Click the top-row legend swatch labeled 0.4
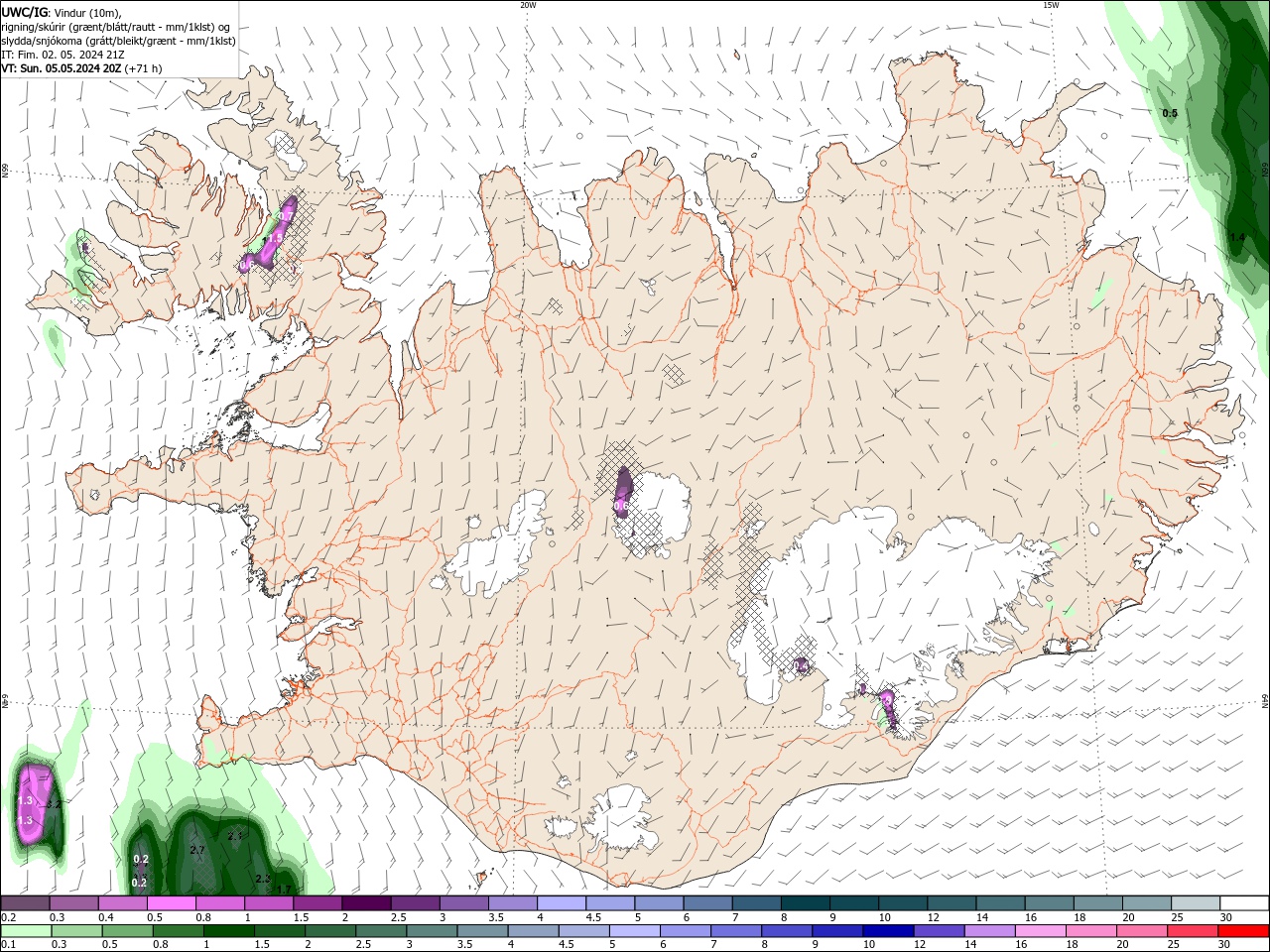The height and width of the screenshot is (952, 1270). click(122, 903)
